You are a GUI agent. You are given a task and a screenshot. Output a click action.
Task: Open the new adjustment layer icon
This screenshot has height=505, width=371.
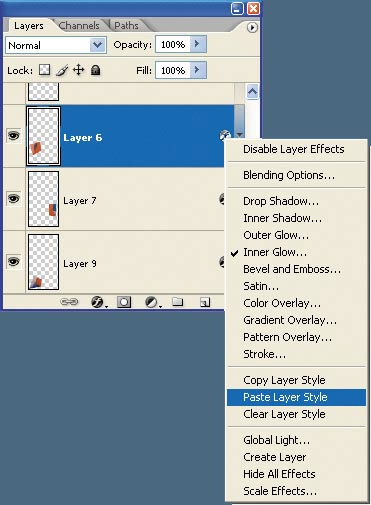pyautogui.click(x=153, y=302)
